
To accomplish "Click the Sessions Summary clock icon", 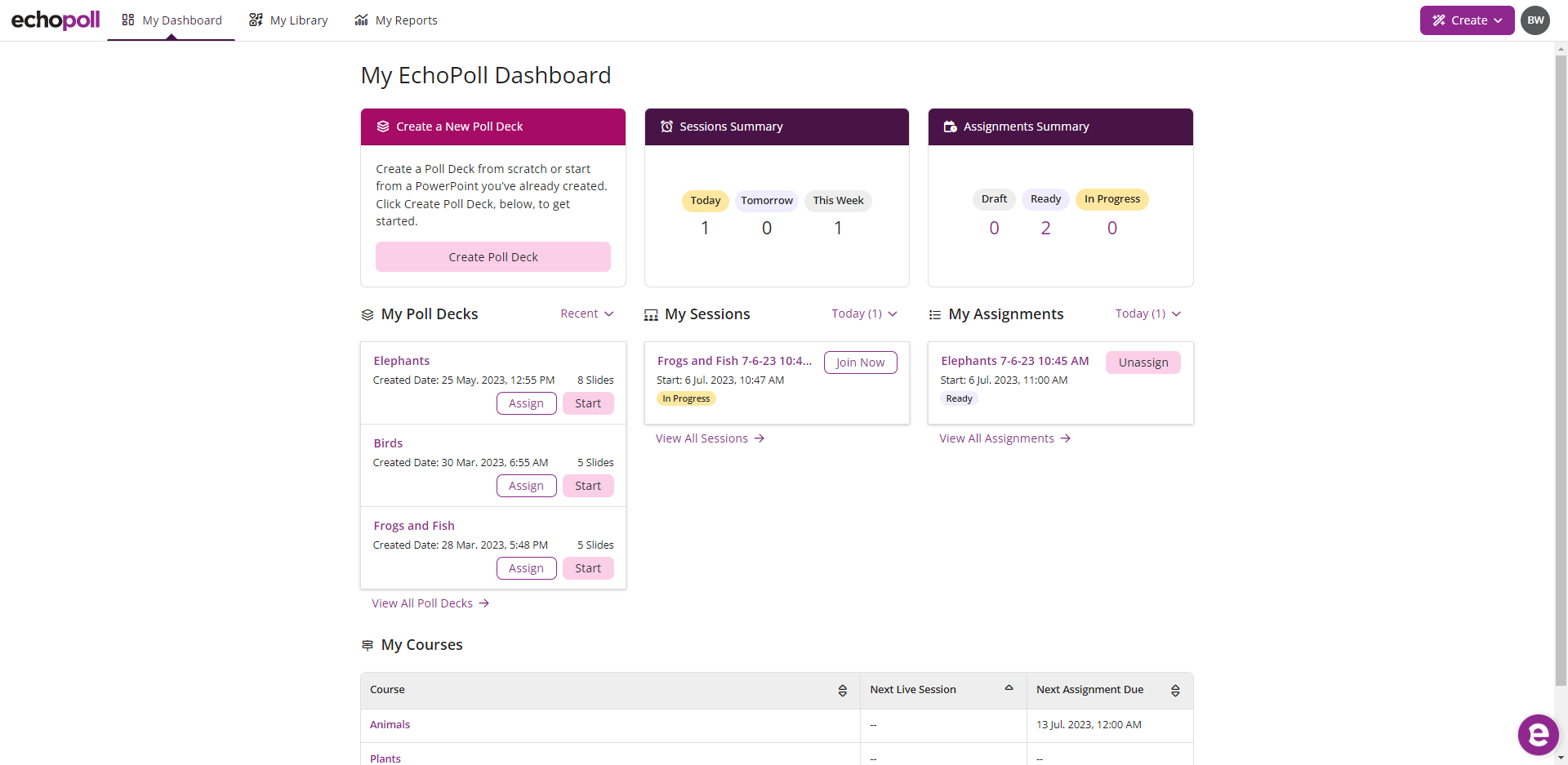I will [x=666, y=127].
